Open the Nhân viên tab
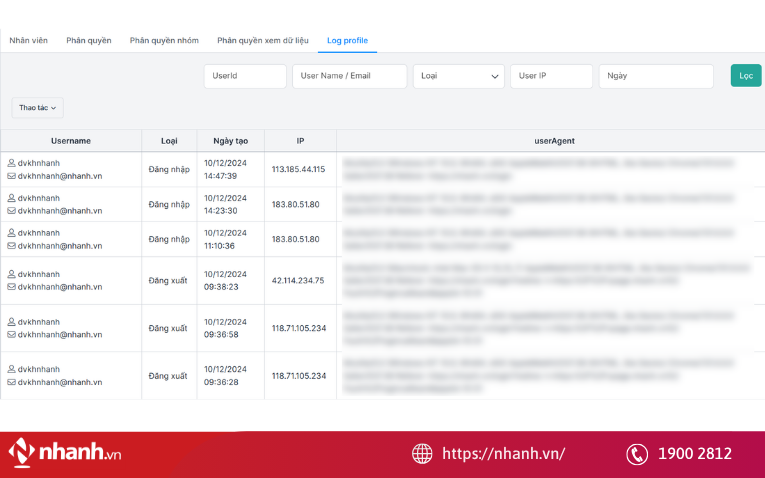765x478 pixels. click(x=28, y=40)
